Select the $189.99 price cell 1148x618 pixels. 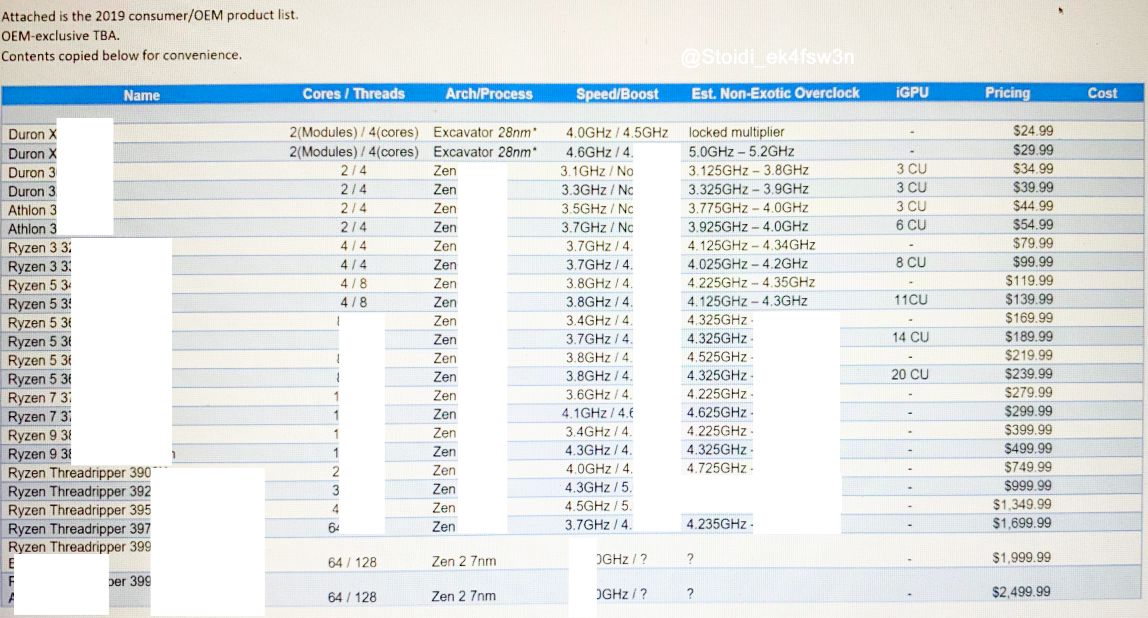tap(1029, 337)
